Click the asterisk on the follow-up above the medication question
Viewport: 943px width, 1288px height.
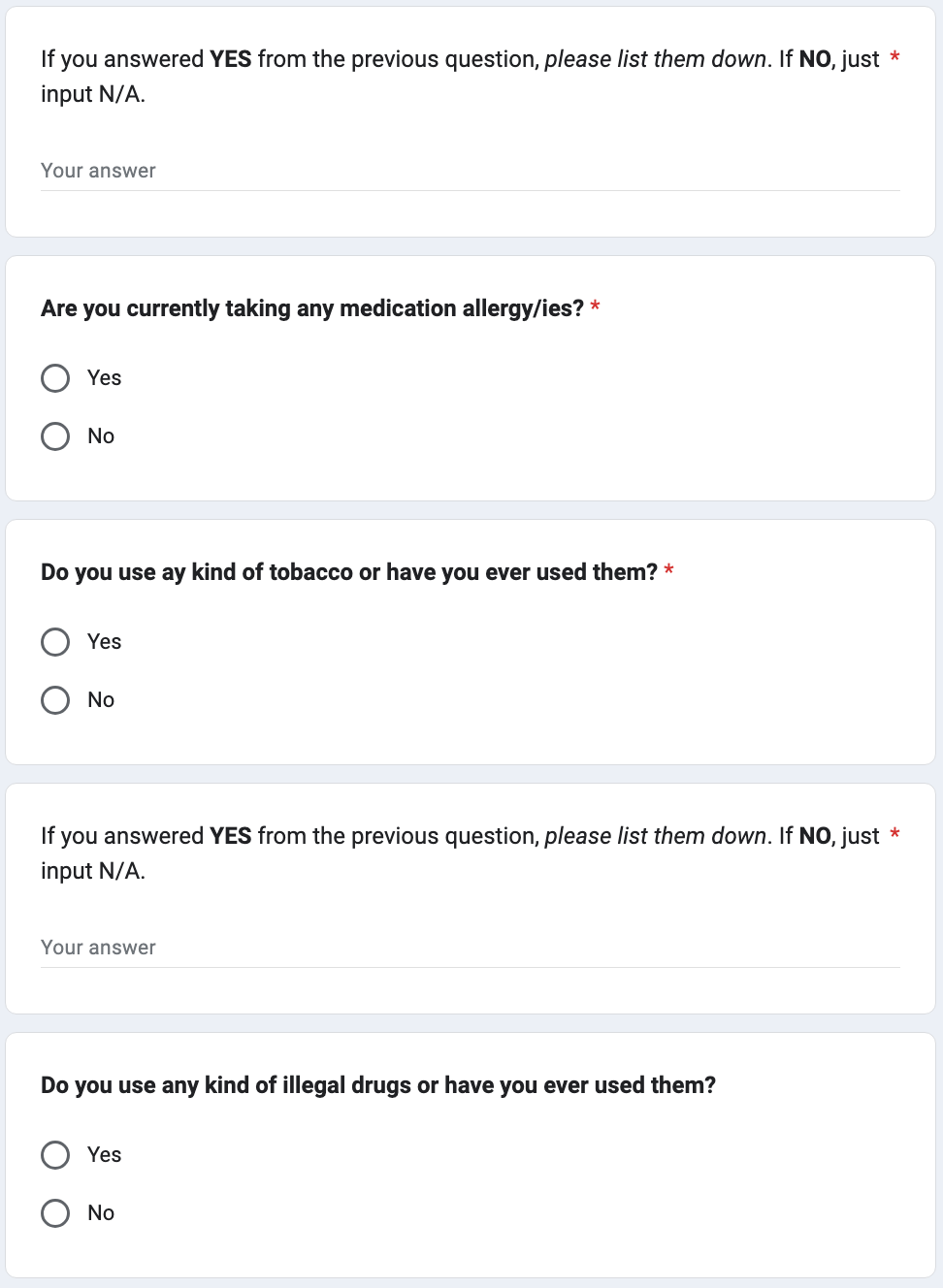tap(894, 58)
